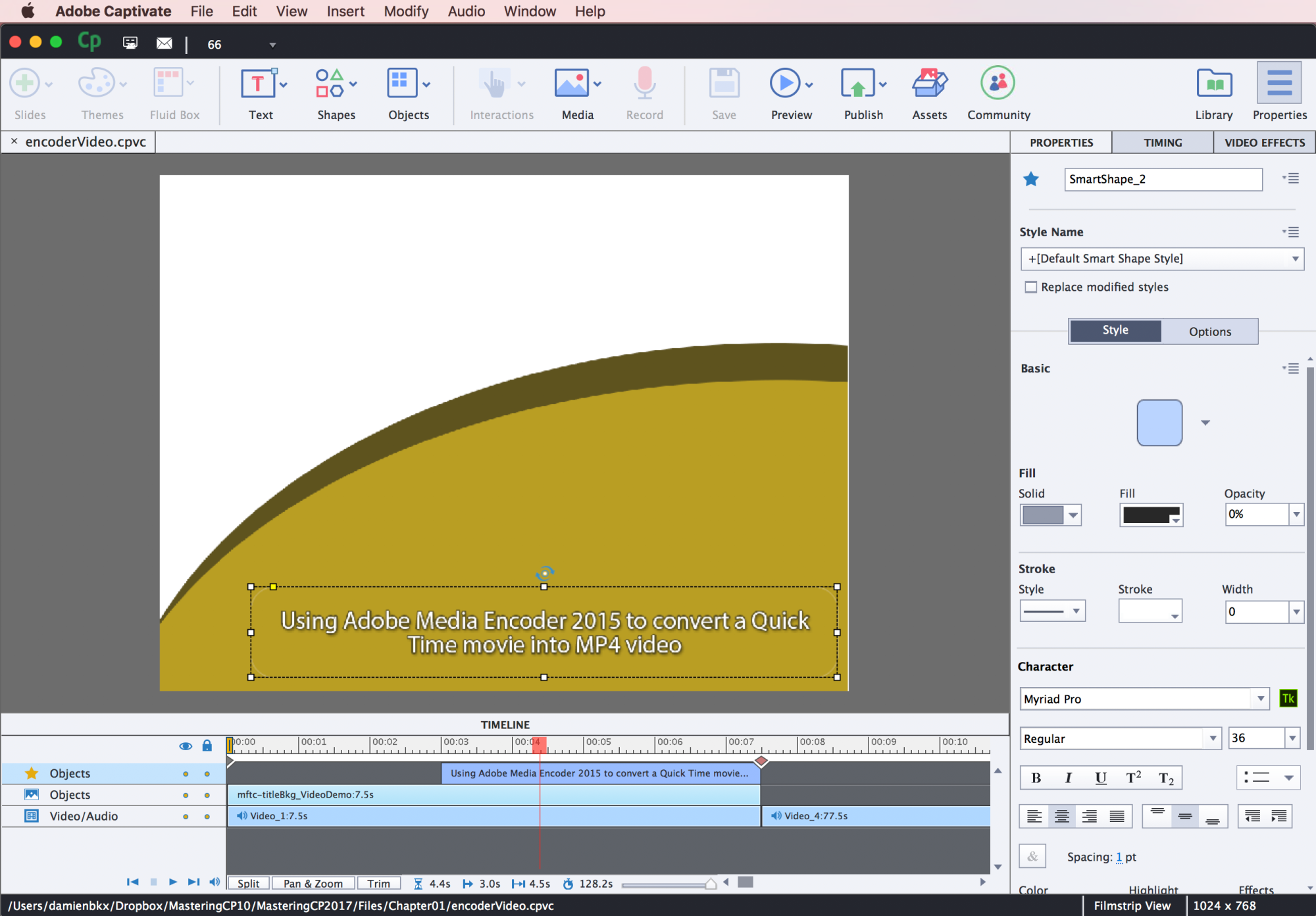Screen dimensions: 1316x916
Task: Toggle lock dot for Video/Audio row
Action: (x=207, y=817)
